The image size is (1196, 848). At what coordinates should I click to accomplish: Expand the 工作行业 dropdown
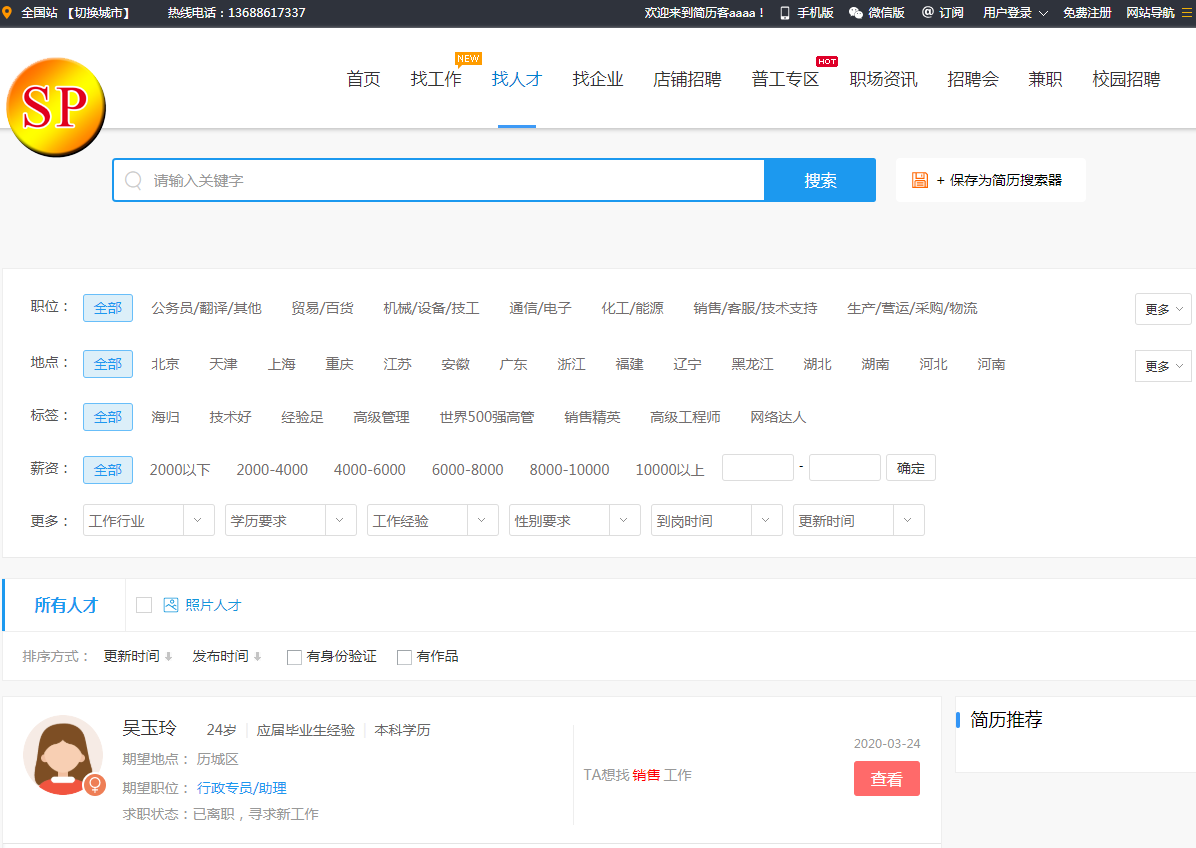149,520
